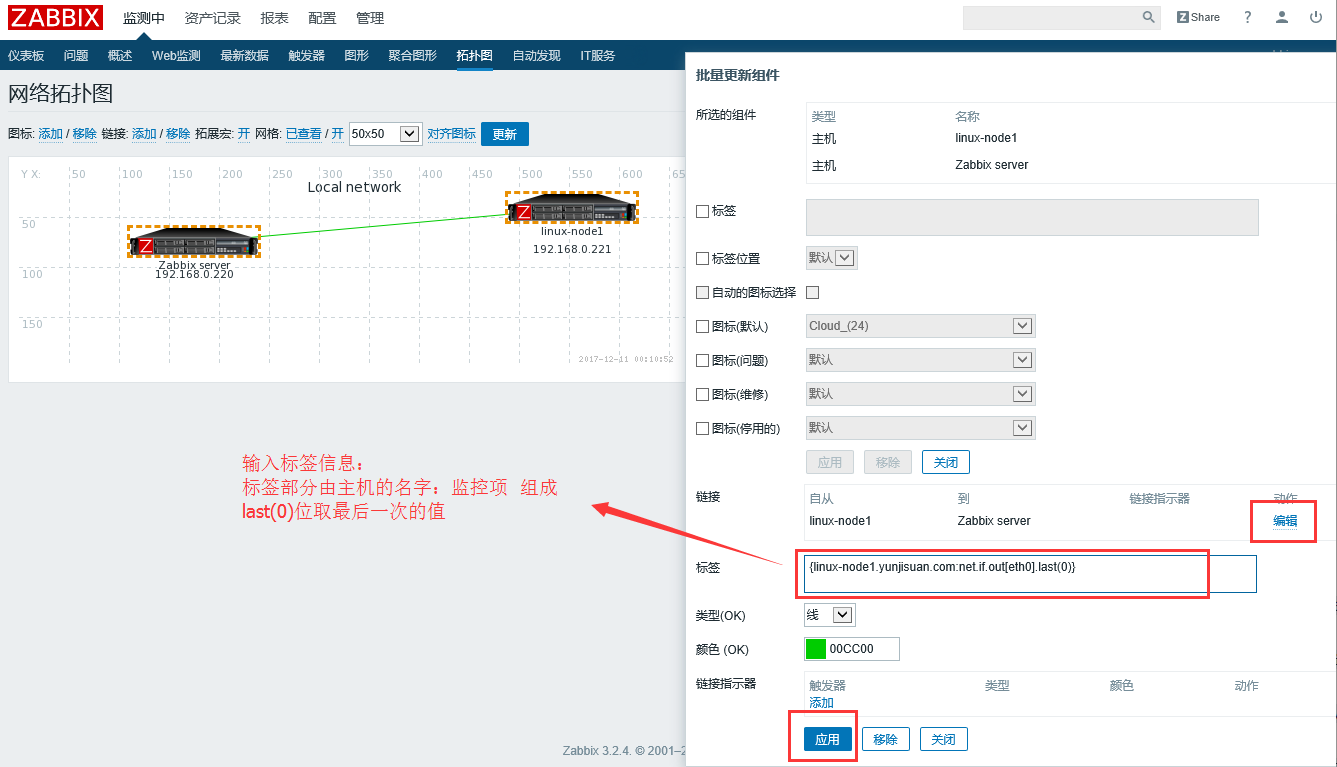Go to the 聚合图形 tab

click(413, 56)
